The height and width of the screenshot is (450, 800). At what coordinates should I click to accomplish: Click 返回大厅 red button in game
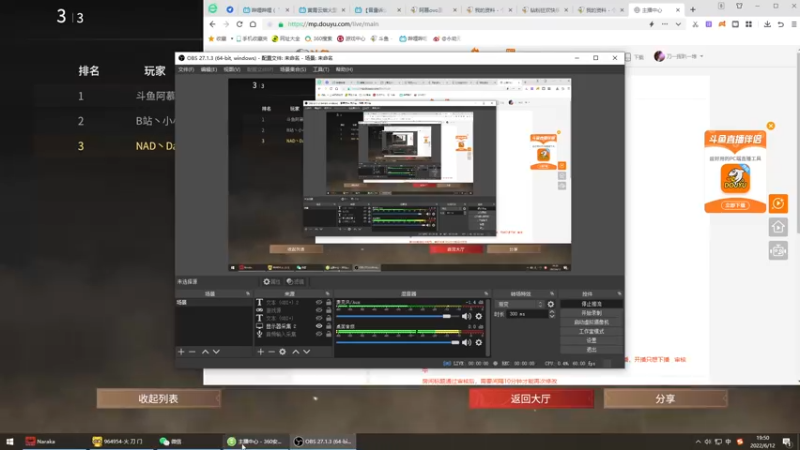click(x=531, y=398)
